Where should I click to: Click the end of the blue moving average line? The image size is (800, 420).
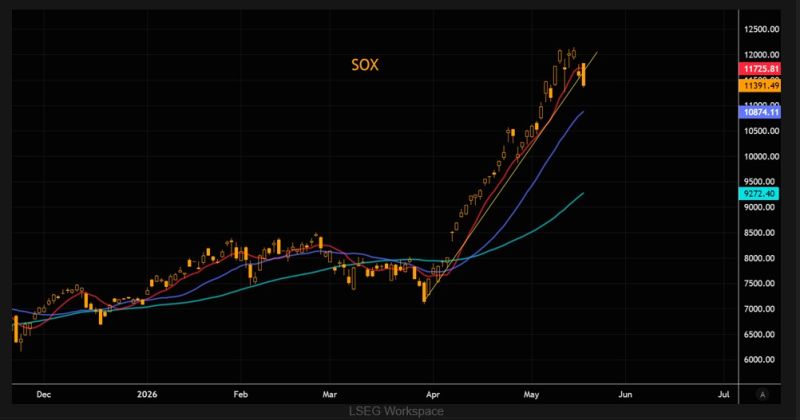(x=583, y=112)
